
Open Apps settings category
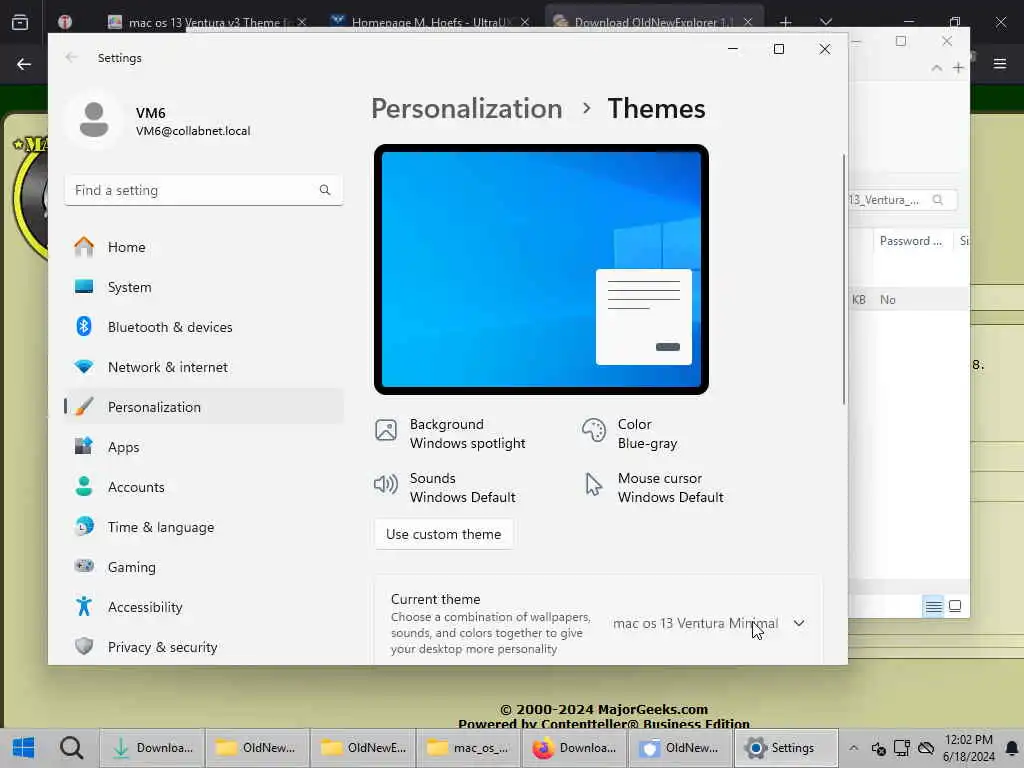204,447
